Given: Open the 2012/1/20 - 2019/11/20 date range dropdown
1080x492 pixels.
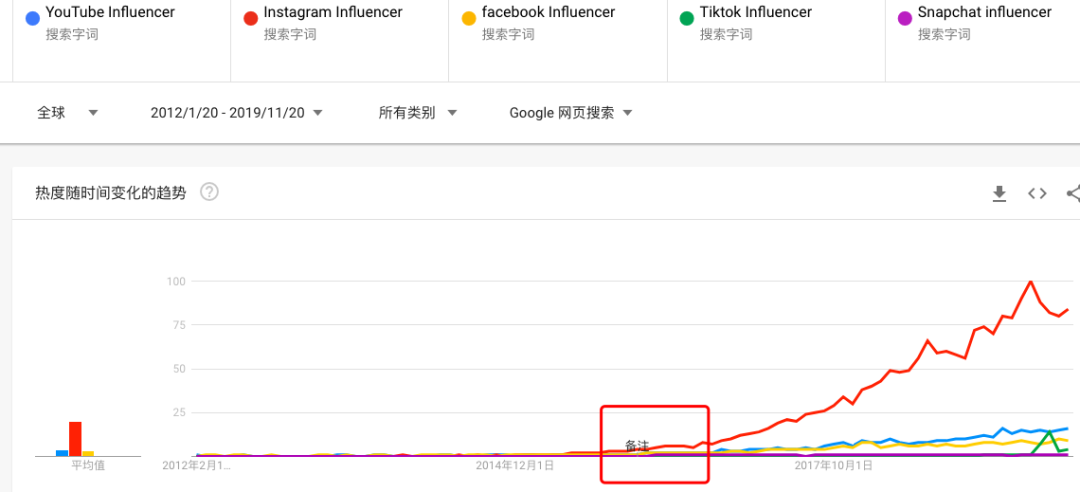Looking at the screenshot, I should 237,113.
